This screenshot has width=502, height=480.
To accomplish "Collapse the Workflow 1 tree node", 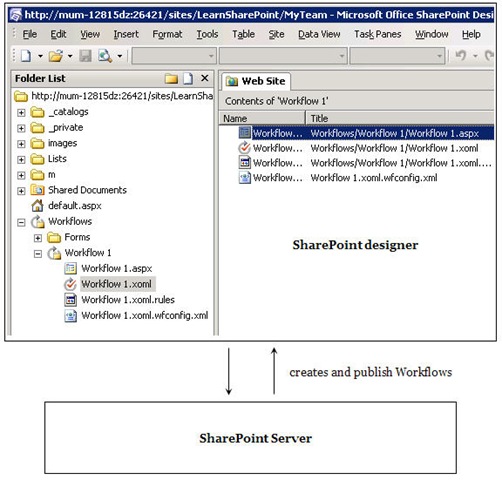I will [x=38, y=254].
